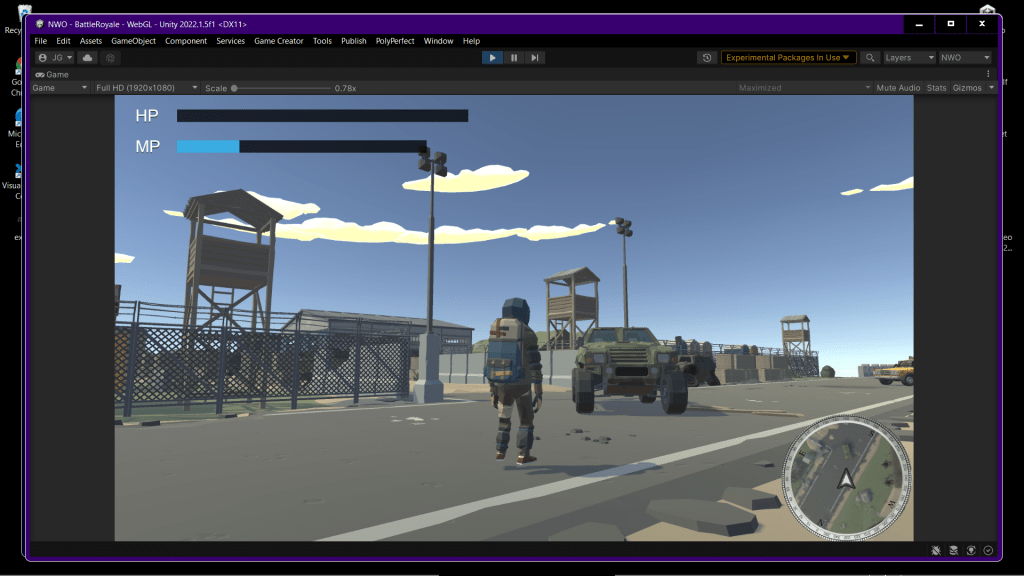Toggle Mute Audio in Game view
Screen dimensions: 1024x576
(897, 88)
